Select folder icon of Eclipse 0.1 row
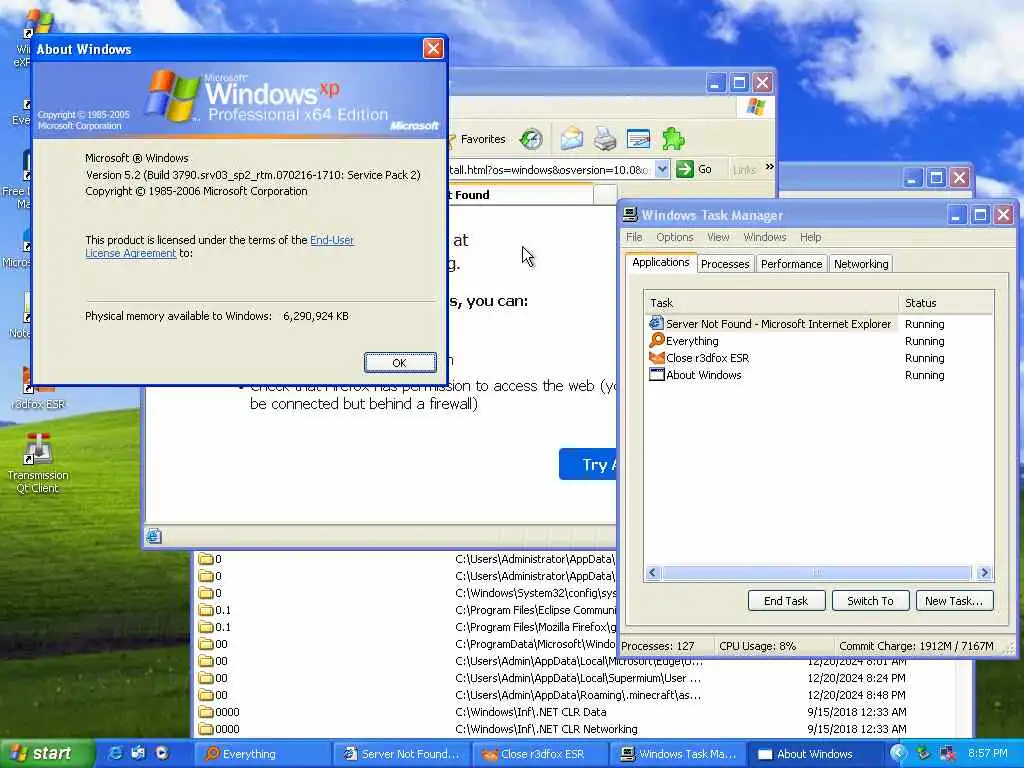 coord(206,610)
